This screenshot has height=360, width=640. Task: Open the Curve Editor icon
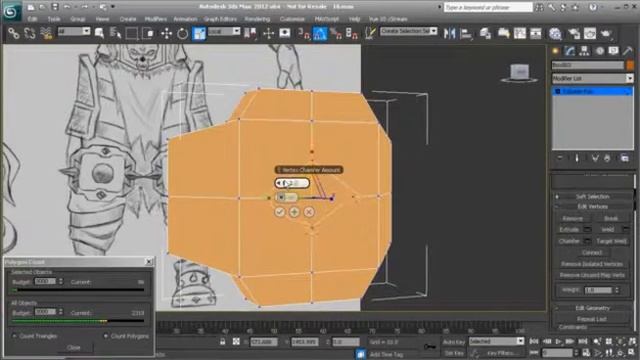(520, 33)
